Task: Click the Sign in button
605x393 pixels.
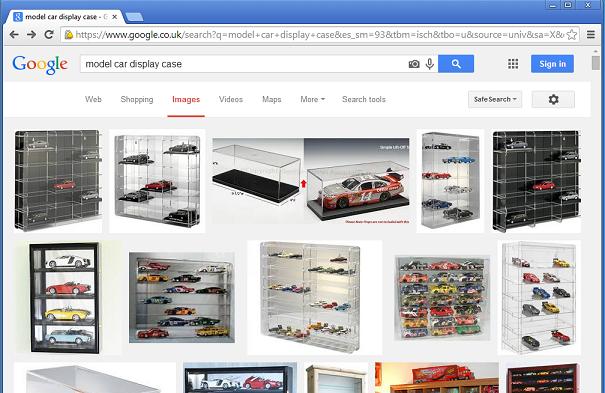Action: [x=553, y=64]
